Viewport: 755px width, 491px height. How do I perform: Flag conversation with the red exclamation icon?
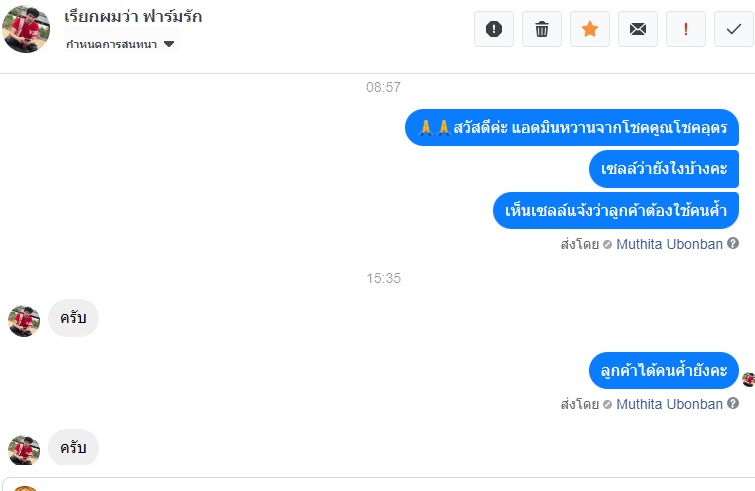[686, 29]
